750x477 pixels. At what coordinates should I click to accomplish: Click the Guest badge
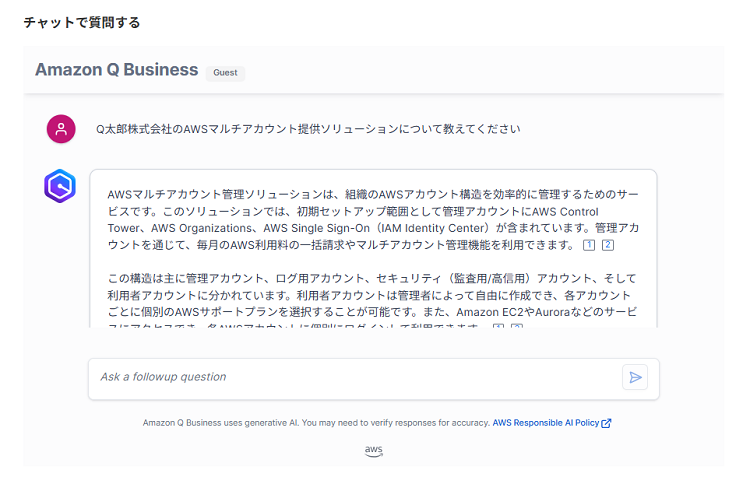coord(225,73)
